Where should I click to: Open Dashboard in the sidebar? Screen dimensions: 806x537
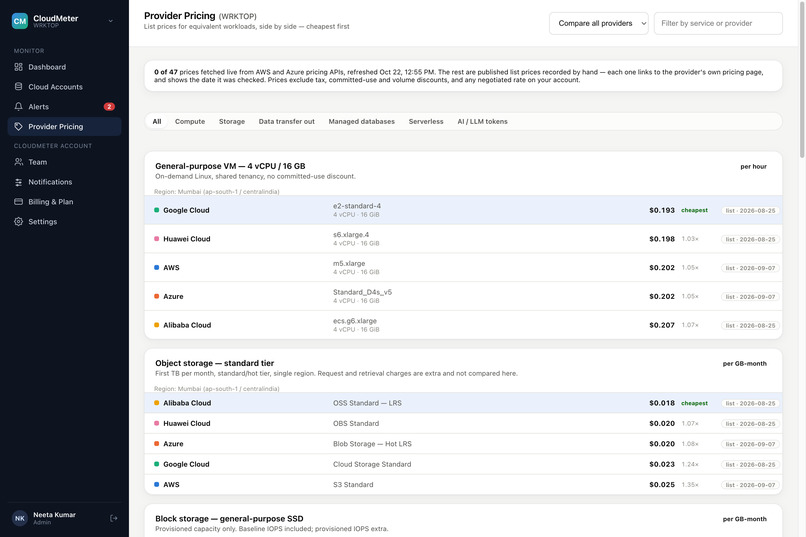[x=64, y=67]
